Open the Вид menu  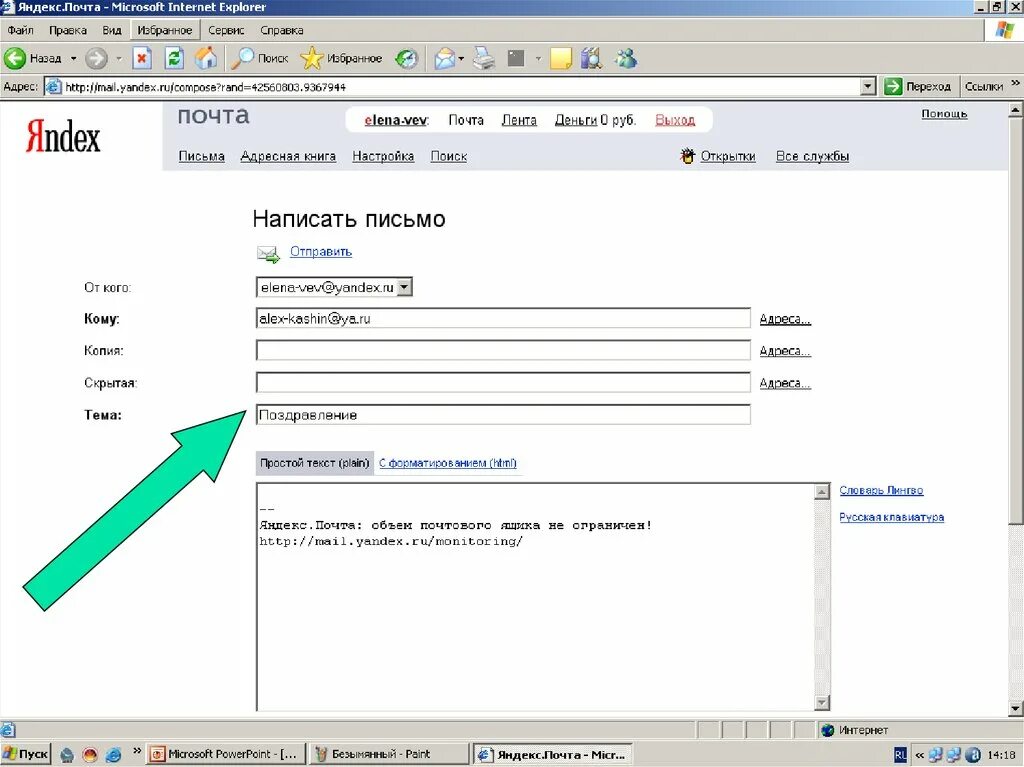(x=112, y=30)
